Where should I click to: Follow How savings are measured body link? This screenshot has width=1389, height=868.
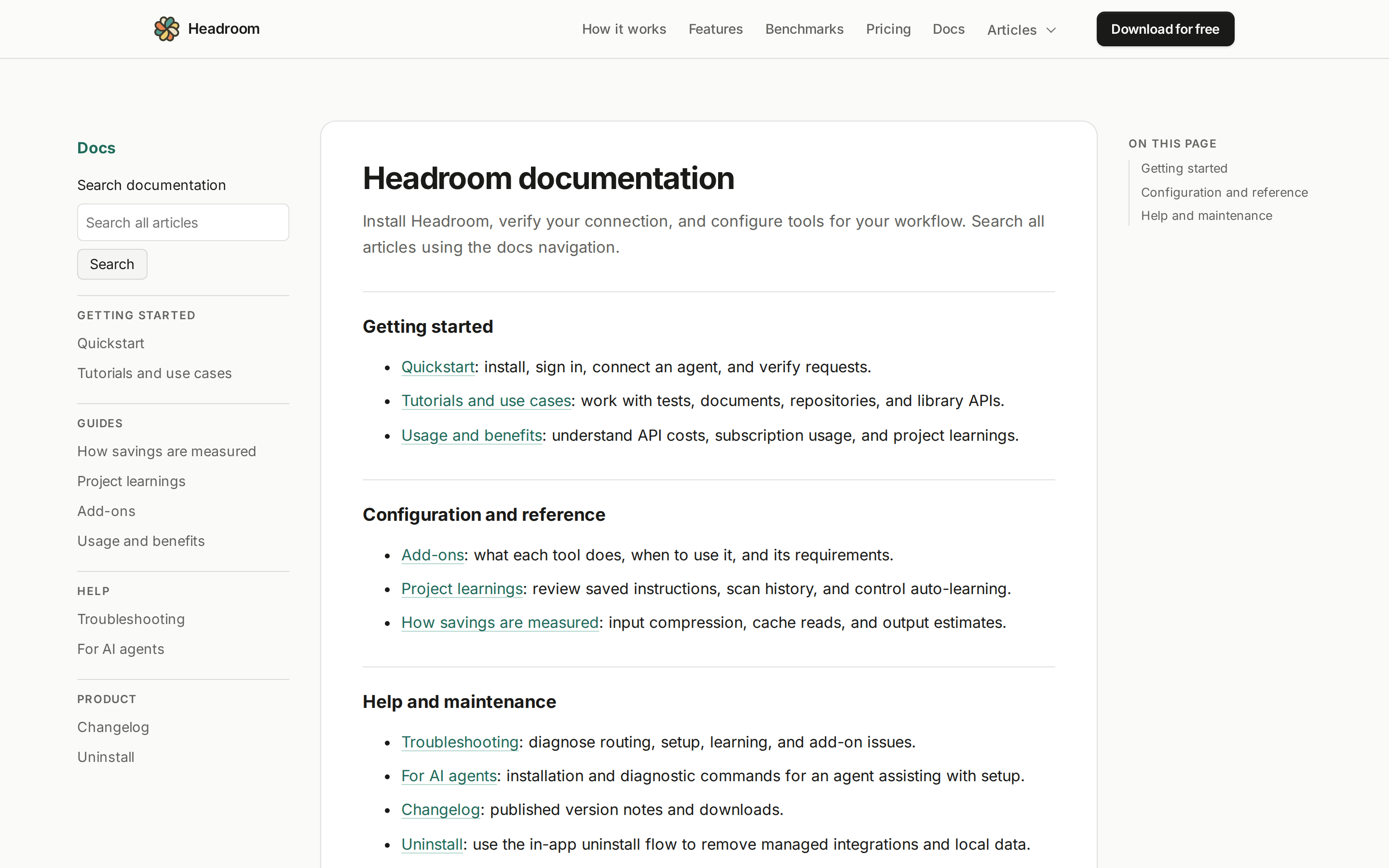point(500,623)
